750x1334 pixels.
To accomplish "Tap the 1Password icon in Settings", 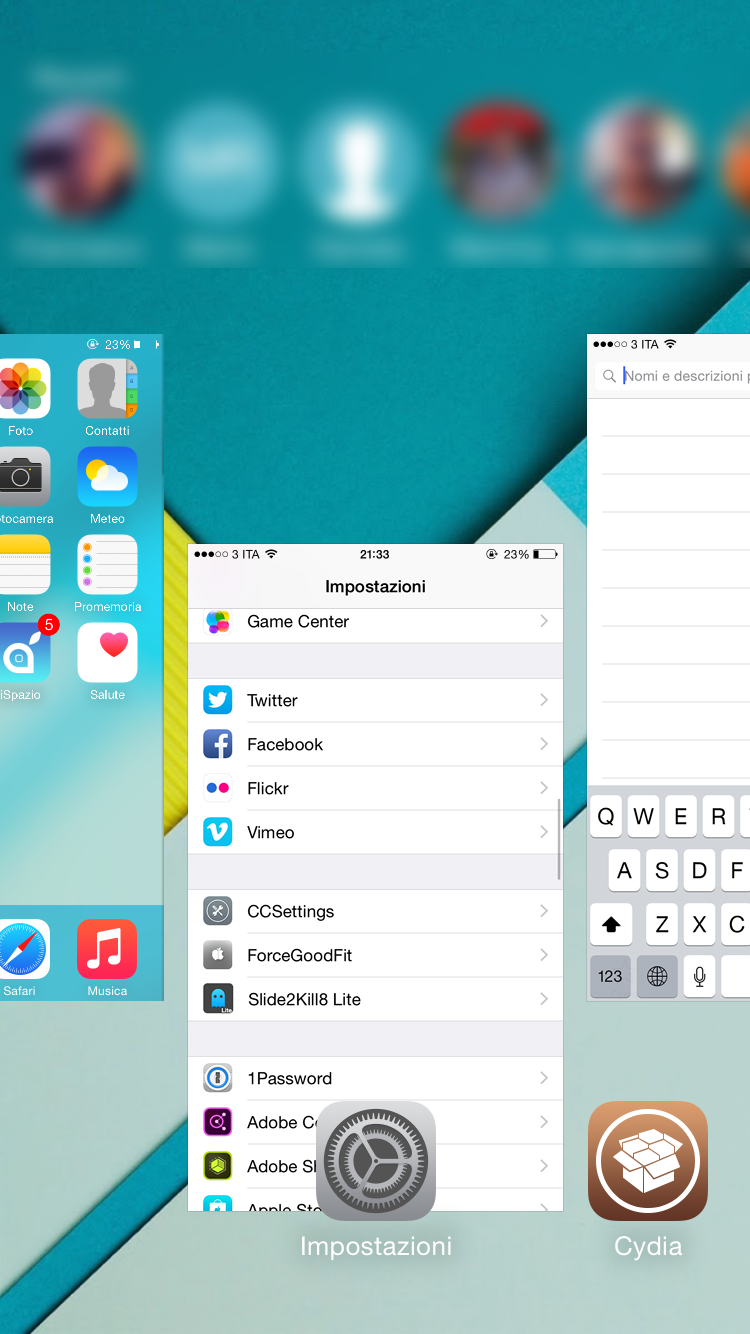I will 218,1078.
